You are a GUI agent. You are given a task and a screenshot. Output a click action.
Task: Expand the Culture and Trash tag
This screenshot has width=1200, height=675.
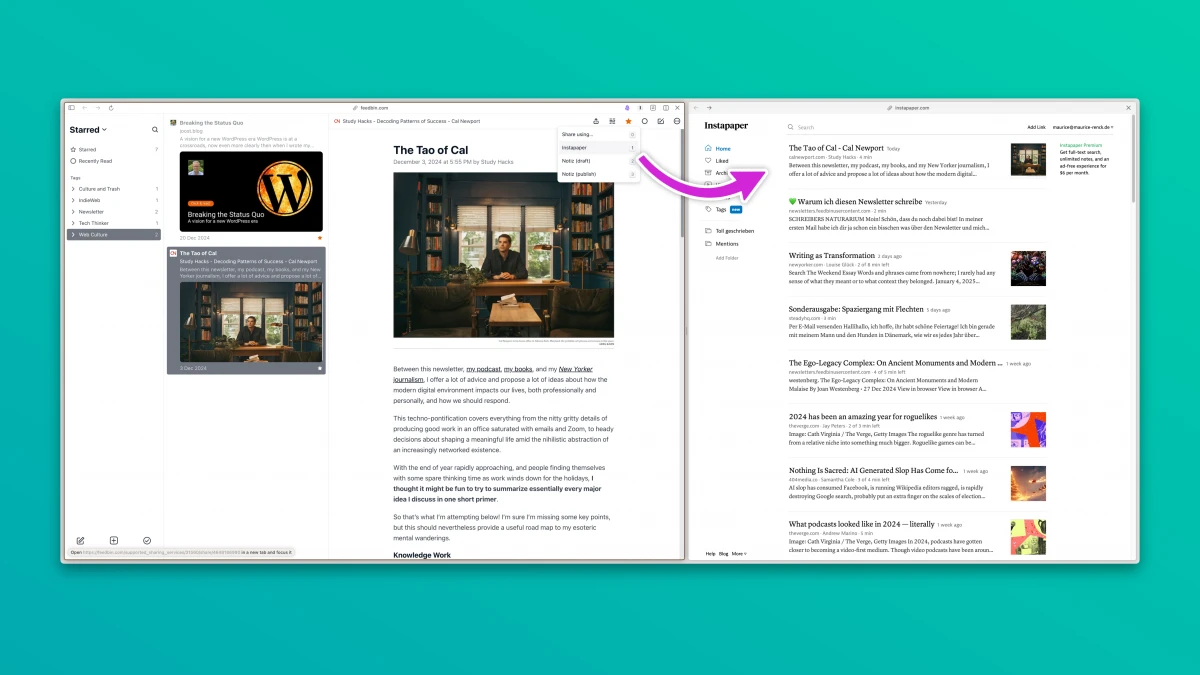point(73,189)
